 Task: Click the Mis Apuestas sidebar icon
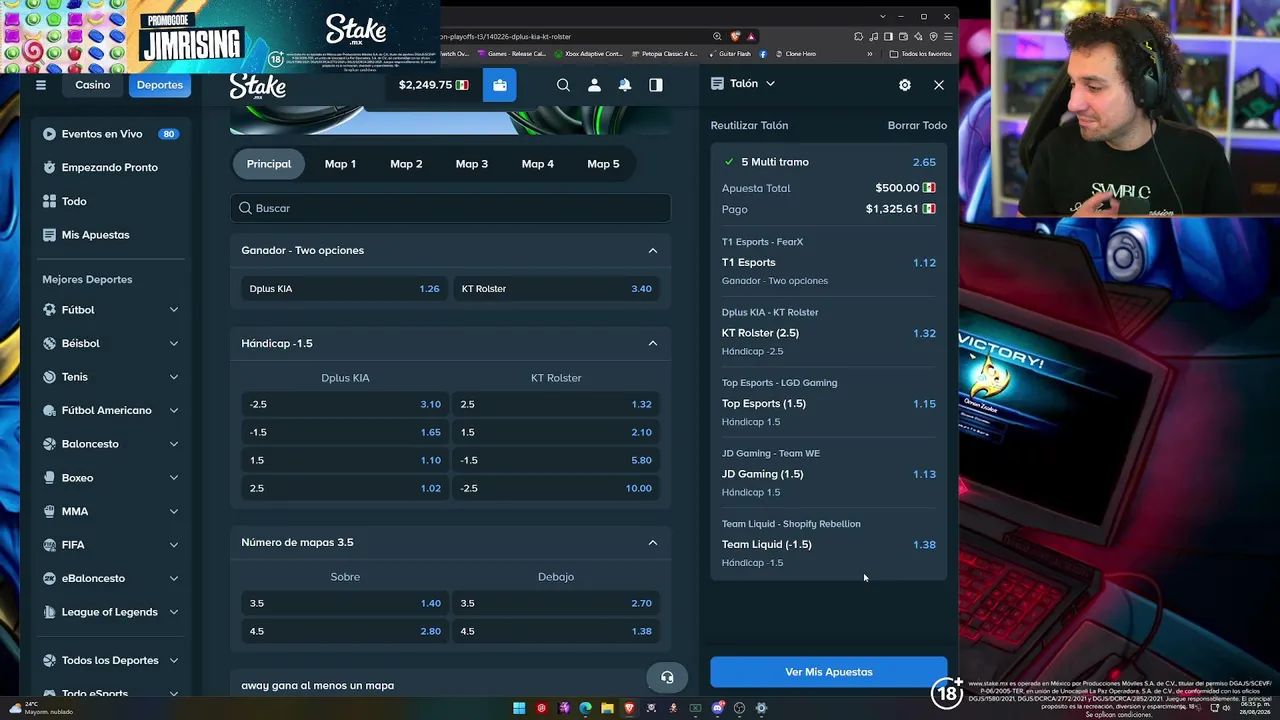49,235
